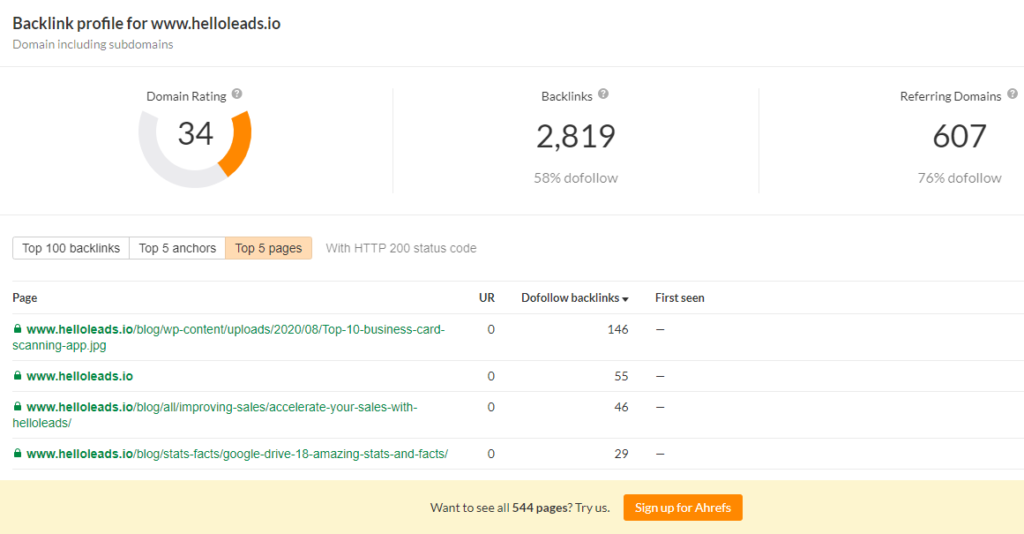Click lock icon before accelerate-your-sales URL
The height and width of the screenshot is (534, 1024).
[17, 407]
